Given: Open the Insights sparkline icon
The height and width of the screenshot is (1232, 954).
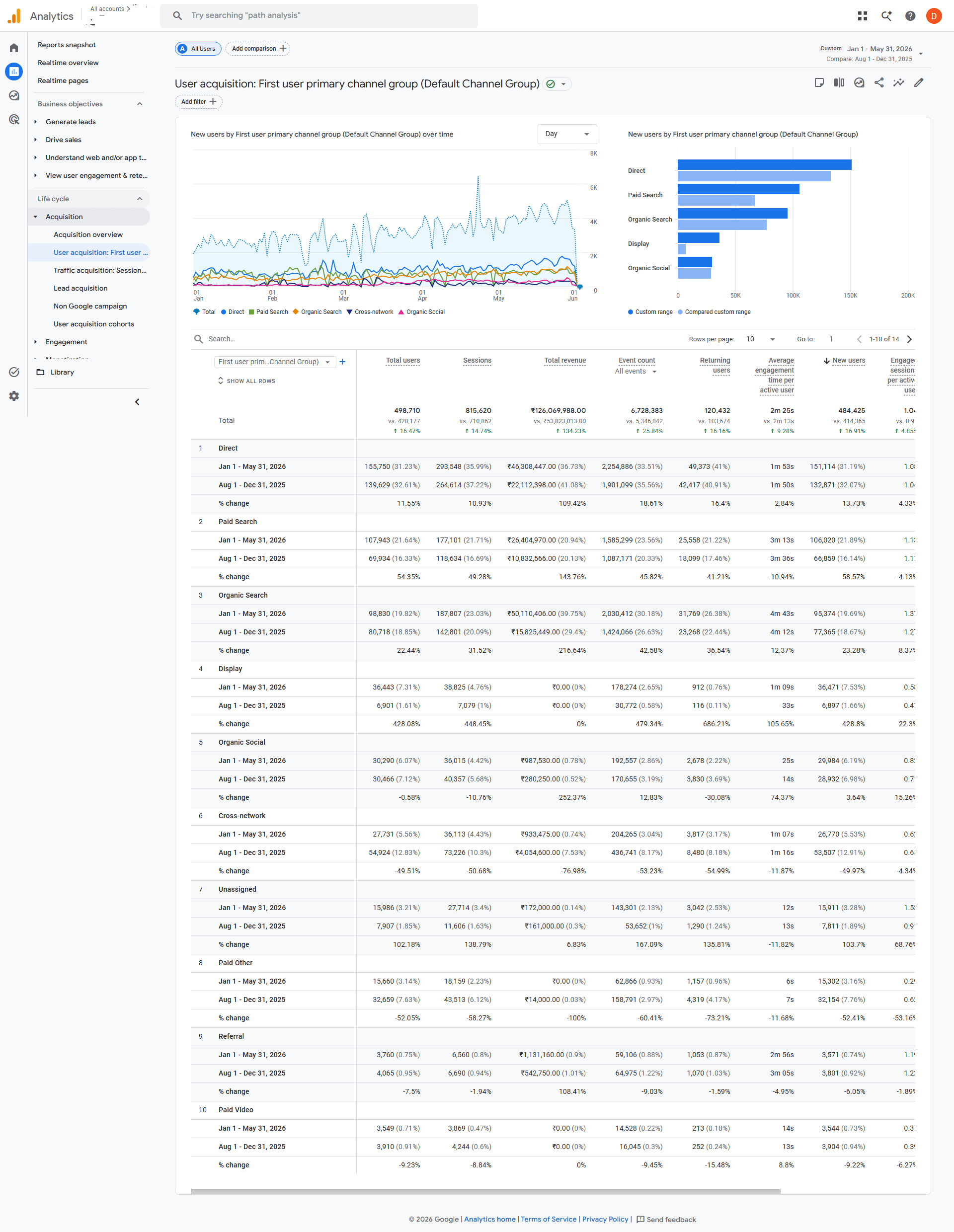Looking at the screenshot, I should click(899, 83).
